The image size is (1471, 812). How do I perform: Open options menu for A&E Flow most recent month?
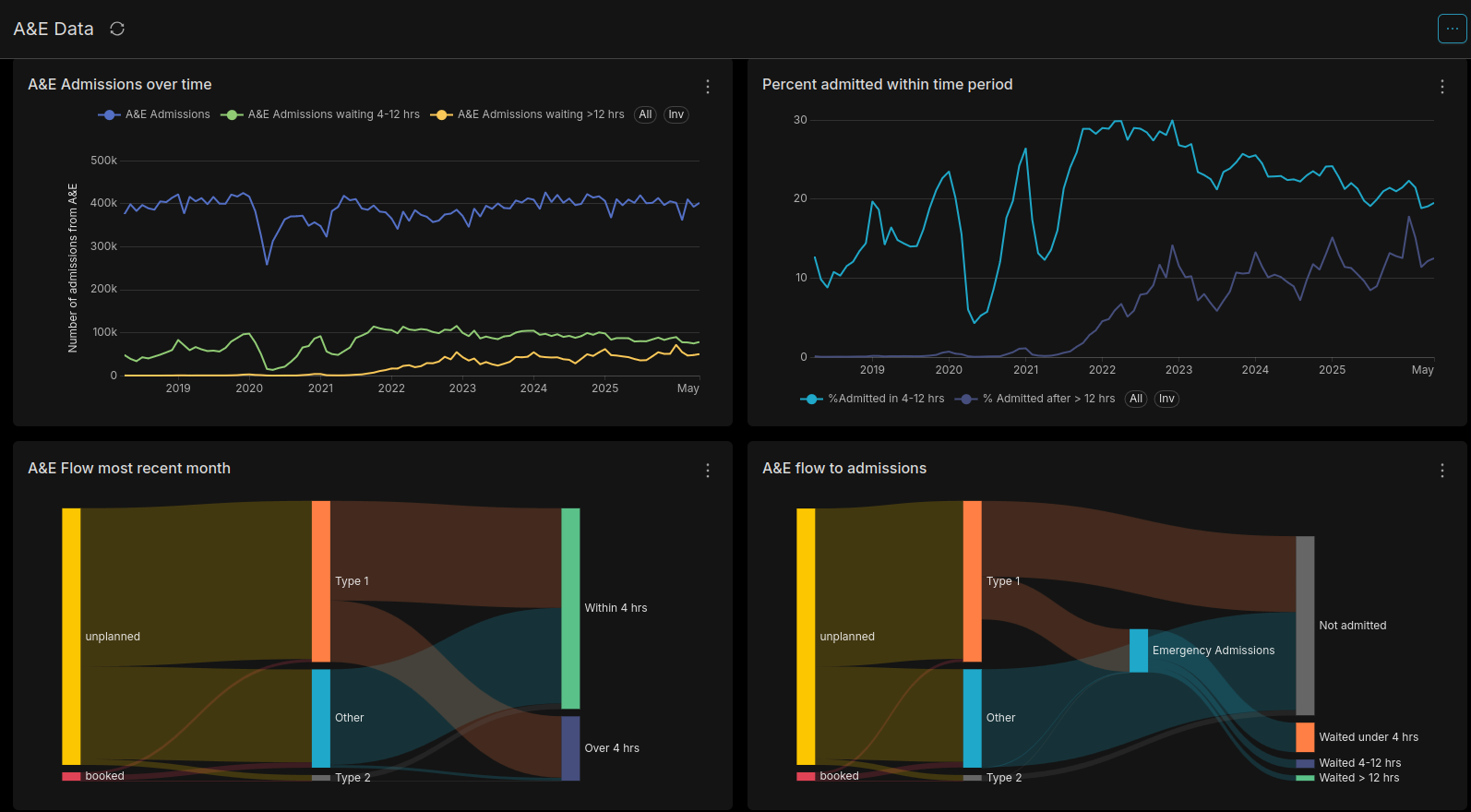[x=708, y=470]
